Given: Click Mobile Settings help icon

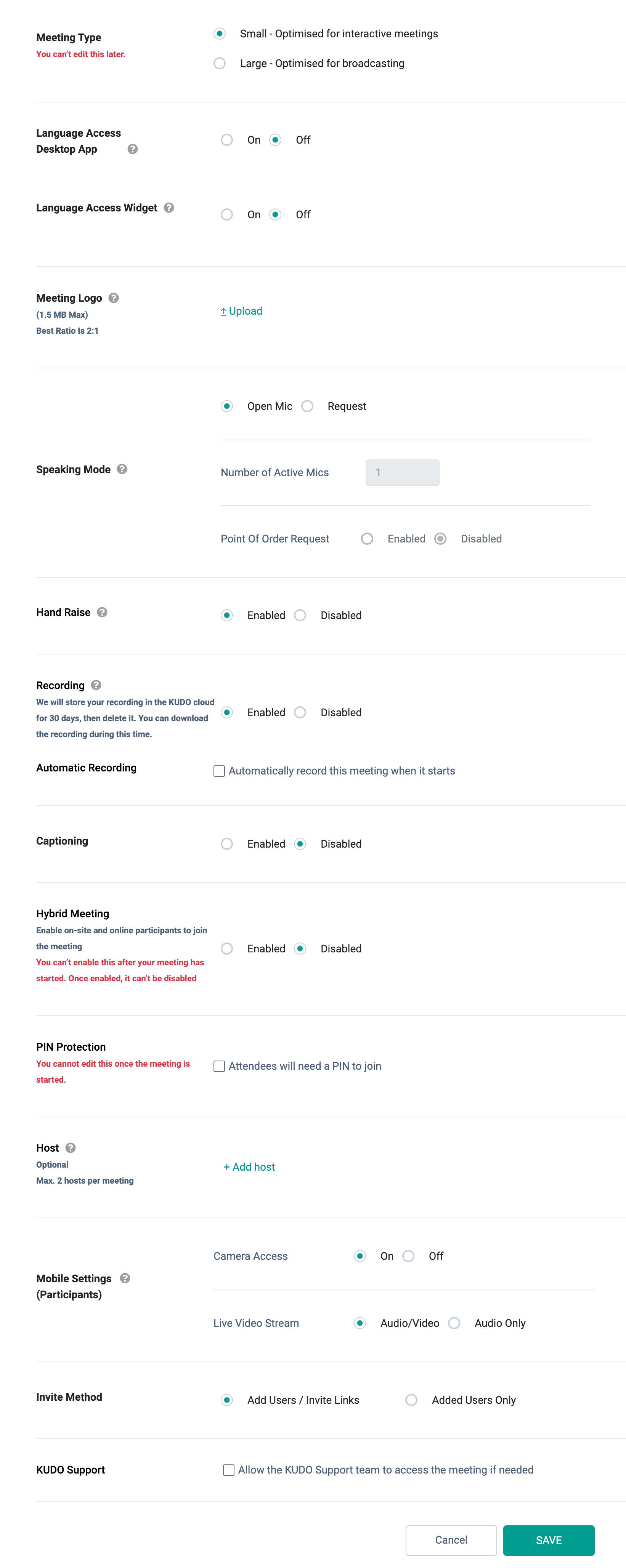Looking at the screenshot, I should 125,1278.
